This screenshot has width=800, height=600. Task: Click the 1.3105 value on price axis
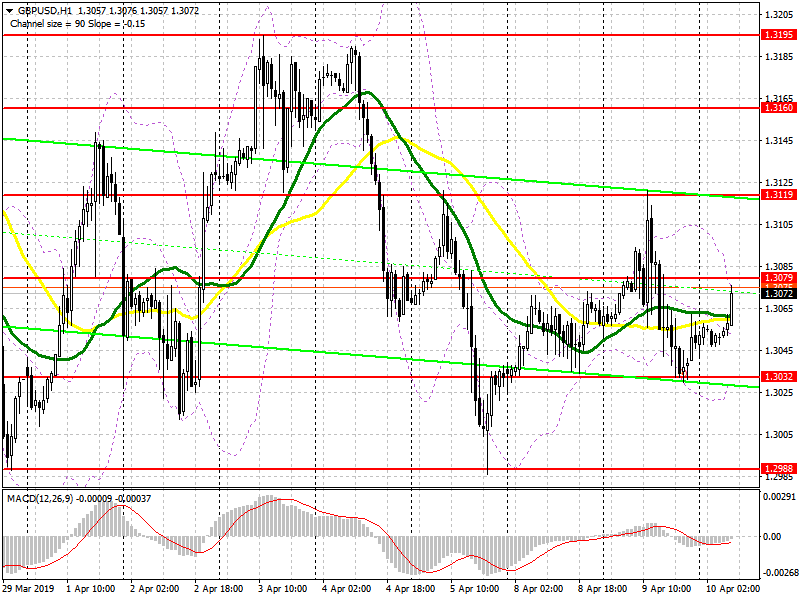(x=779, y=224)
